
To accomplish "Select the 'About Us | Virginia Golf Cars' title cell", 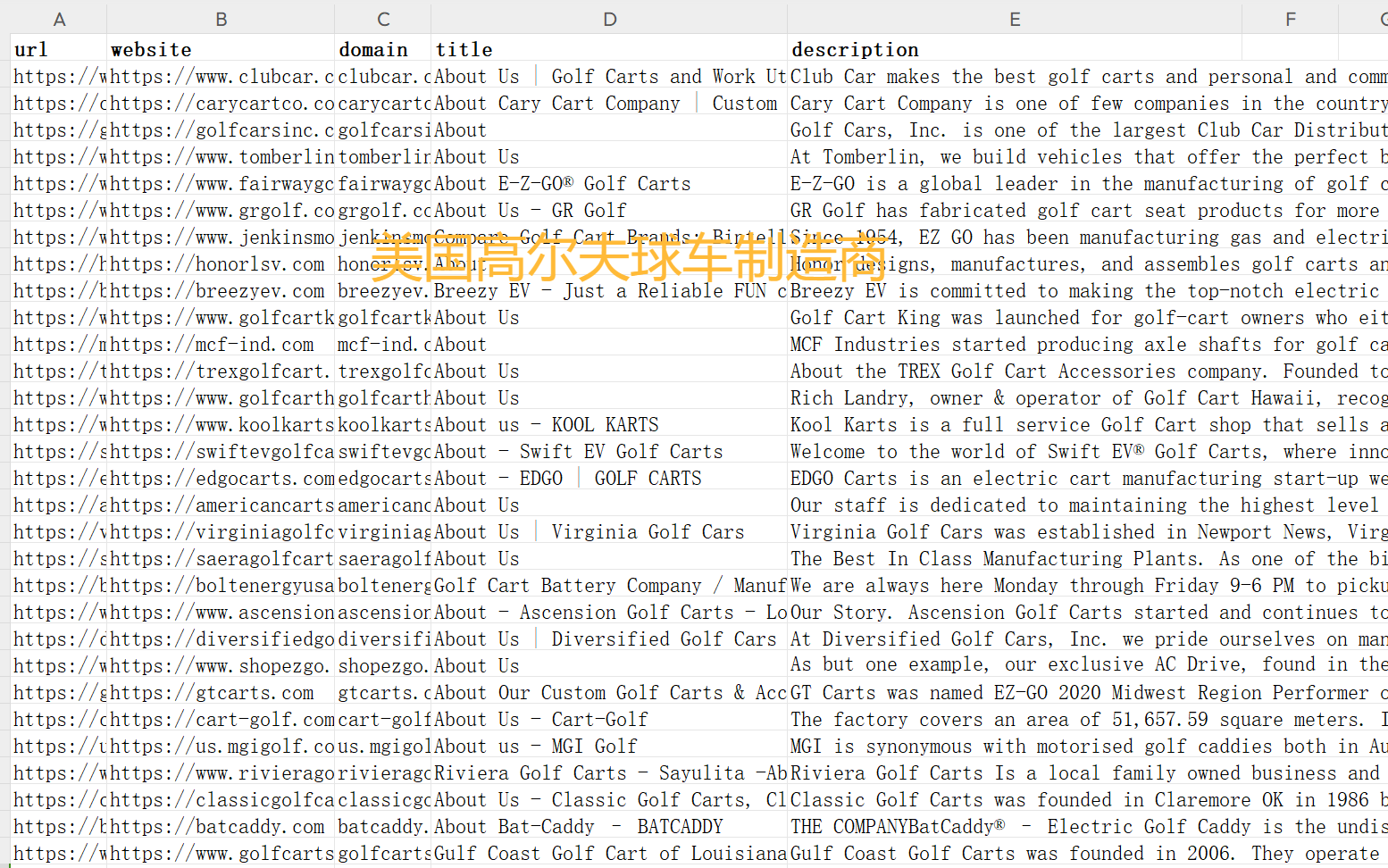I will (x=609, y=531).
